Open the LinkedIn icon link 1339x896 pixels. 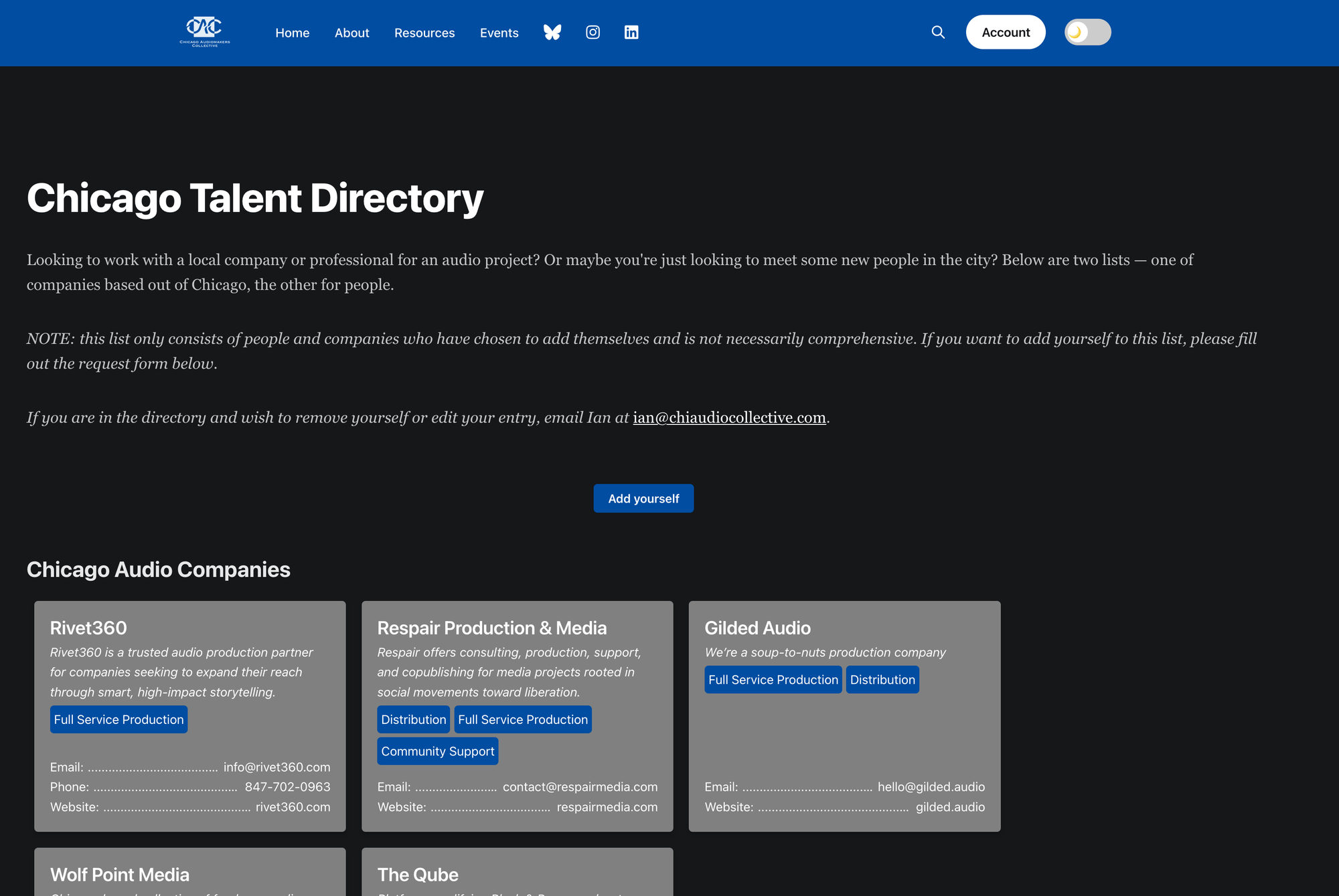pyautogui.click(x=631, y=32)
